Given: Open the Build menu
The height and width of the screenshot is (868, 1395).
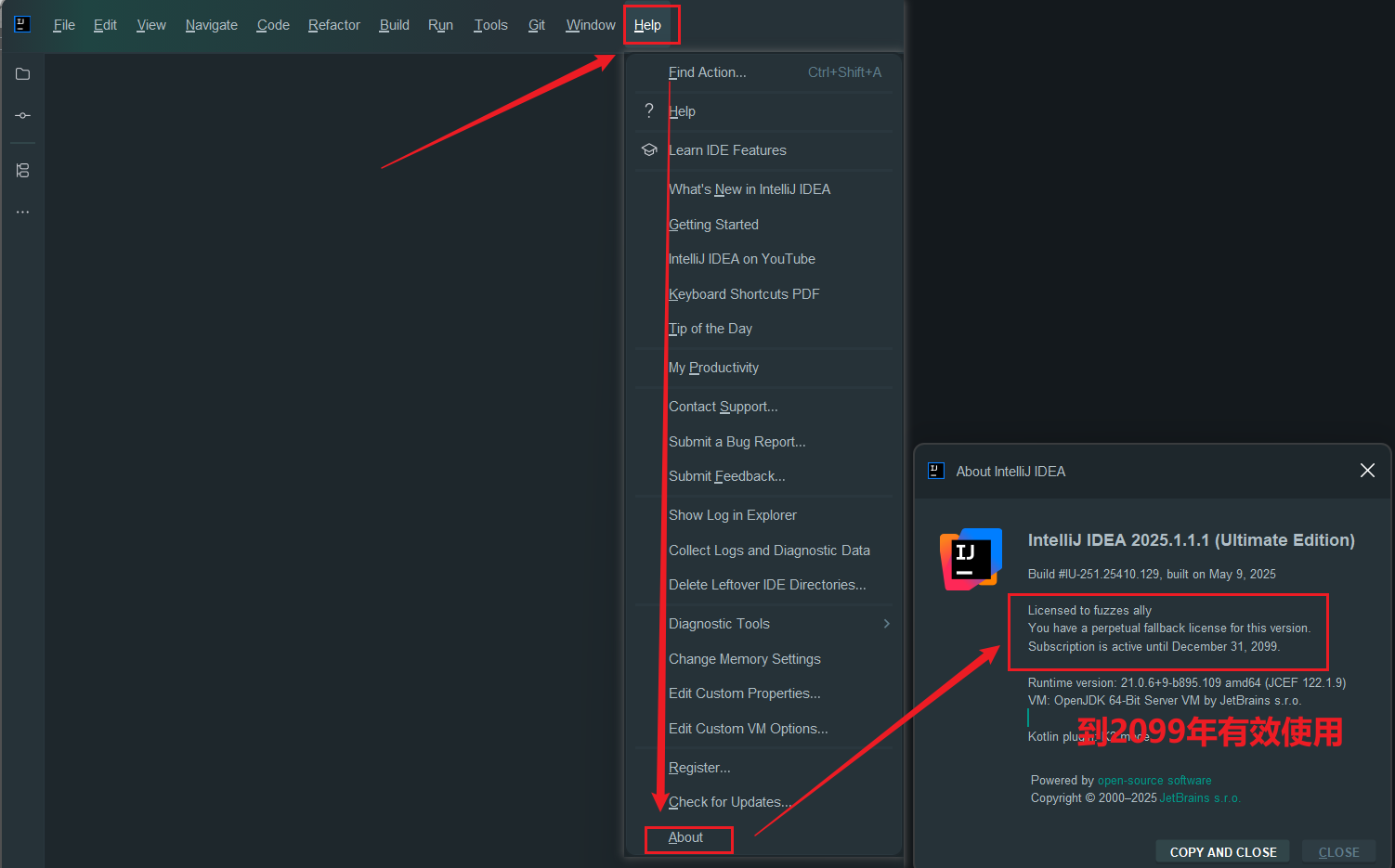Looking at the screenshot, I should [x=395, y=25].
